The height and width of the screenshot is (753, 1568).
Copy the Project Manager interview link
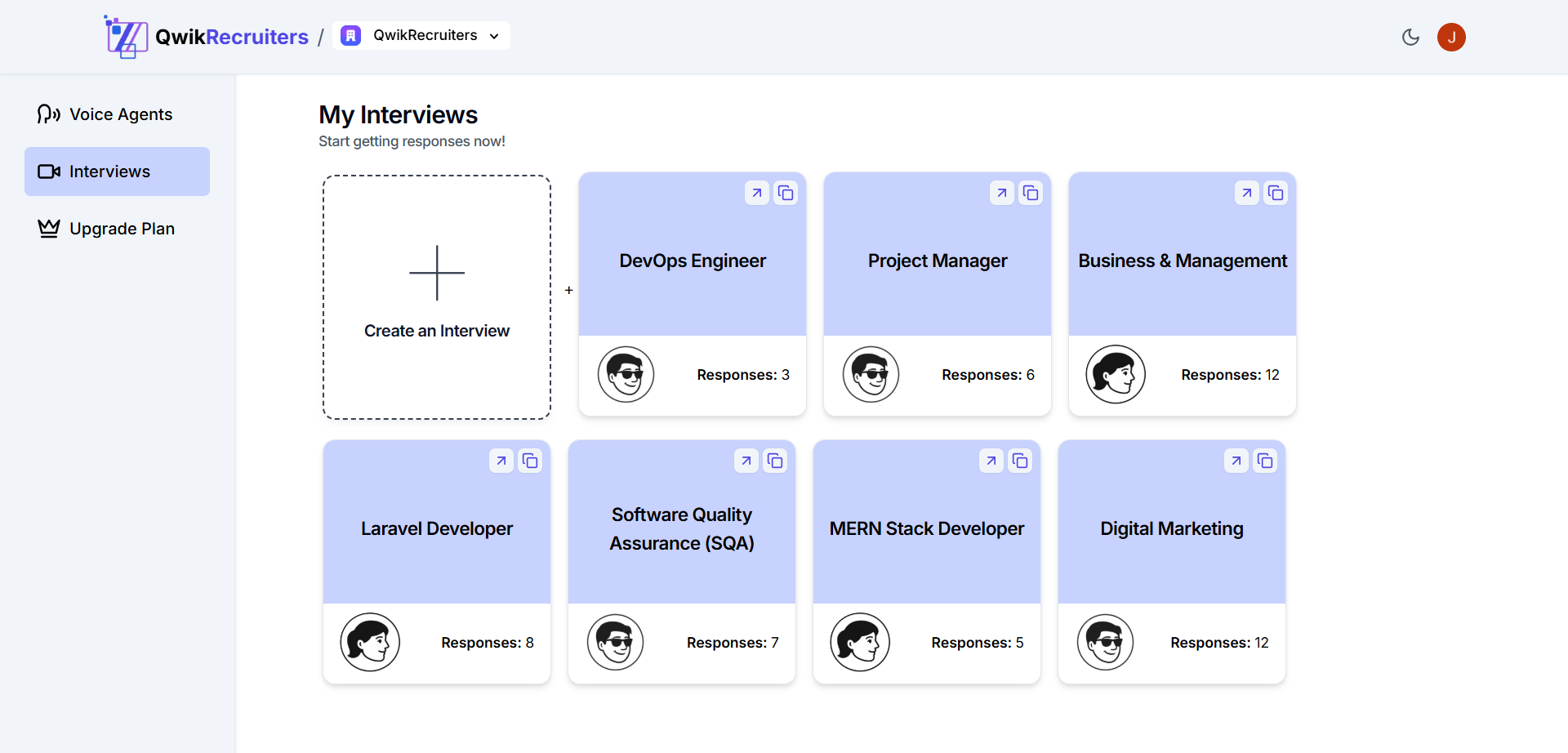(1031, 193)
